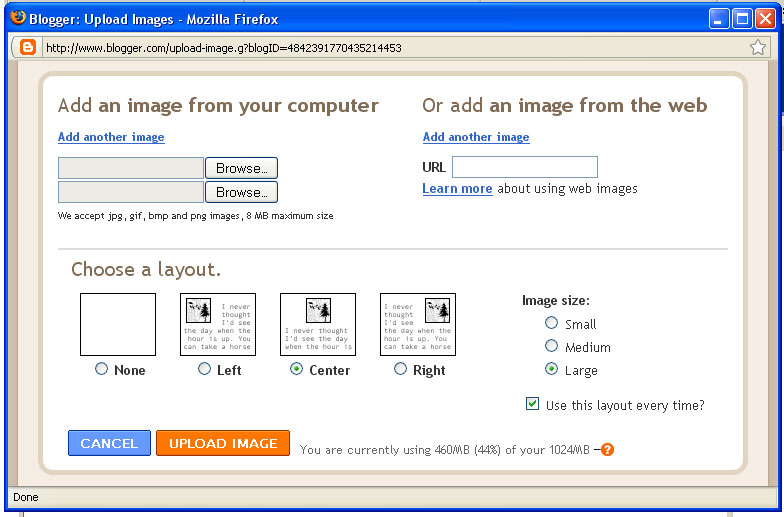
Task: Toggle the 'Use this layout every time?' checkbox
Action: (x=532, y=404)
